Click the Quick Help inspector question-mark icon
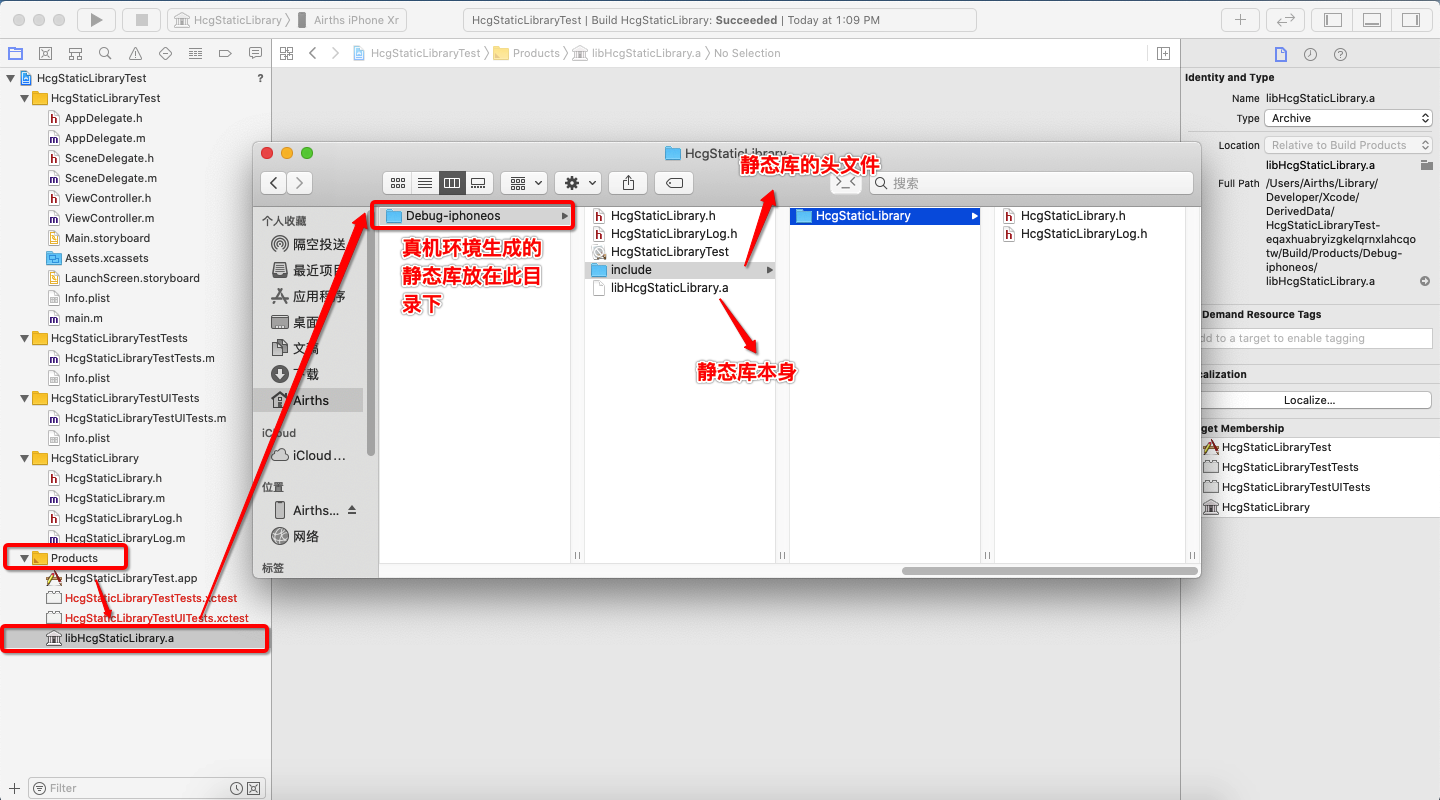Viewport: 1440px width, 800px height. (1340, 54)
